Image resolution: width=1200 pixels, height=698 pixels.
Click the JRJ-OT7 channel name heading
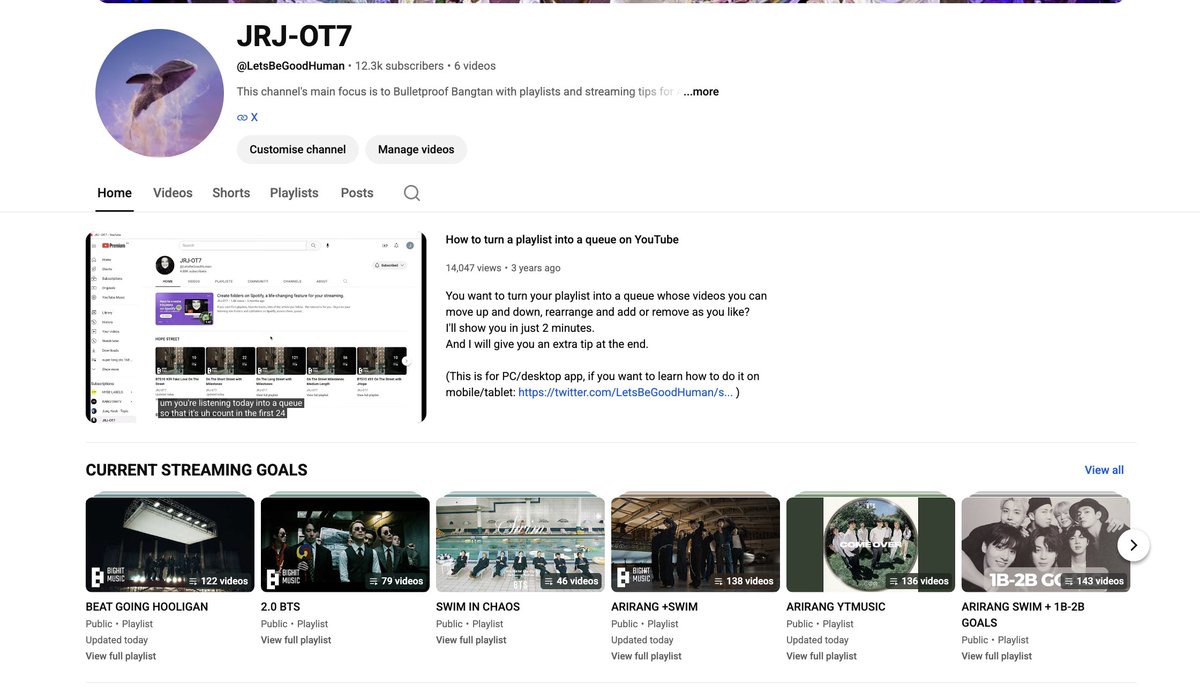[x=294, y=36]
